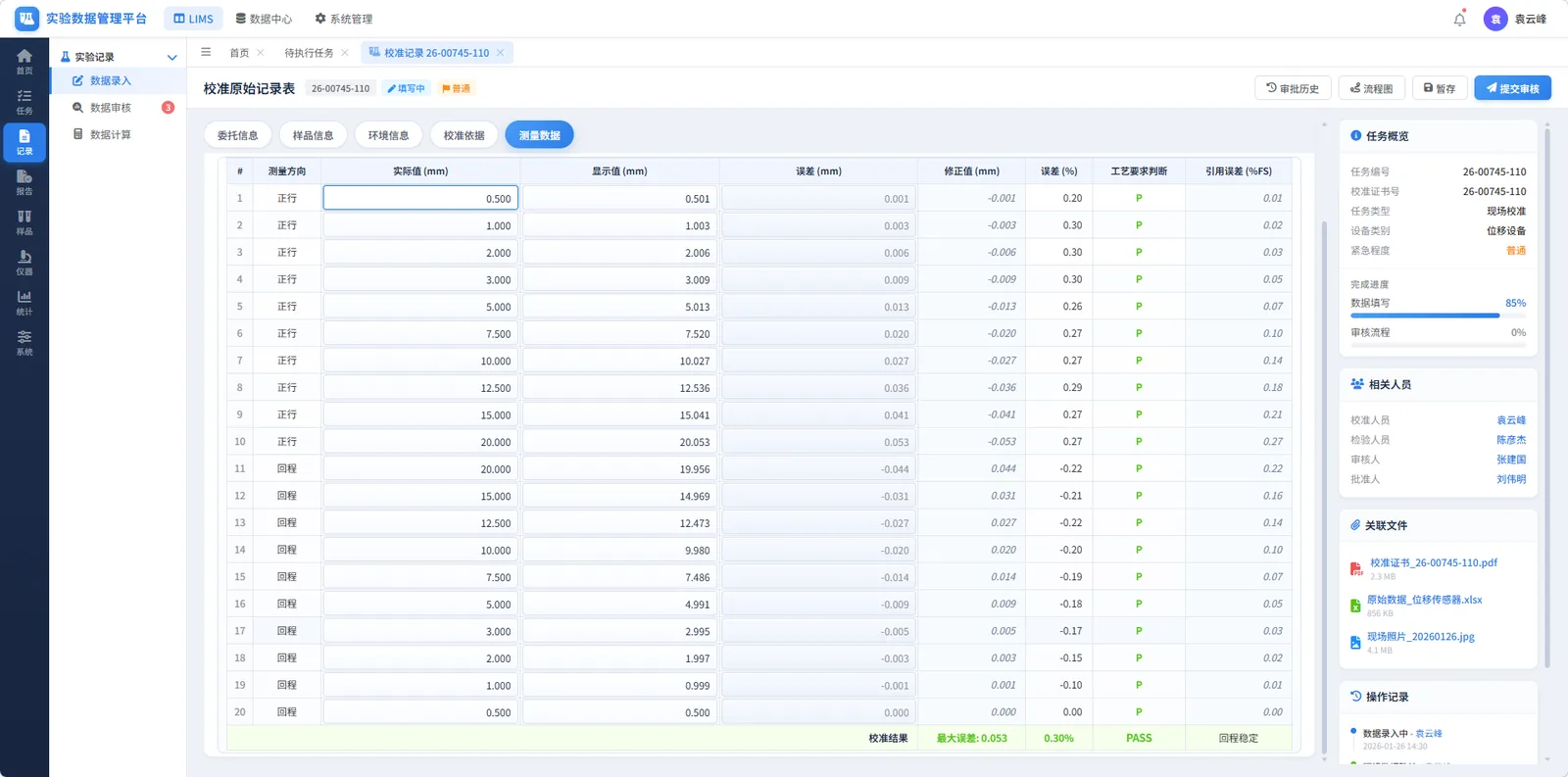Collapse the 实验记录 tree section
The height and width of the screenshot is (777, 1568).
(x=171, y=57)
